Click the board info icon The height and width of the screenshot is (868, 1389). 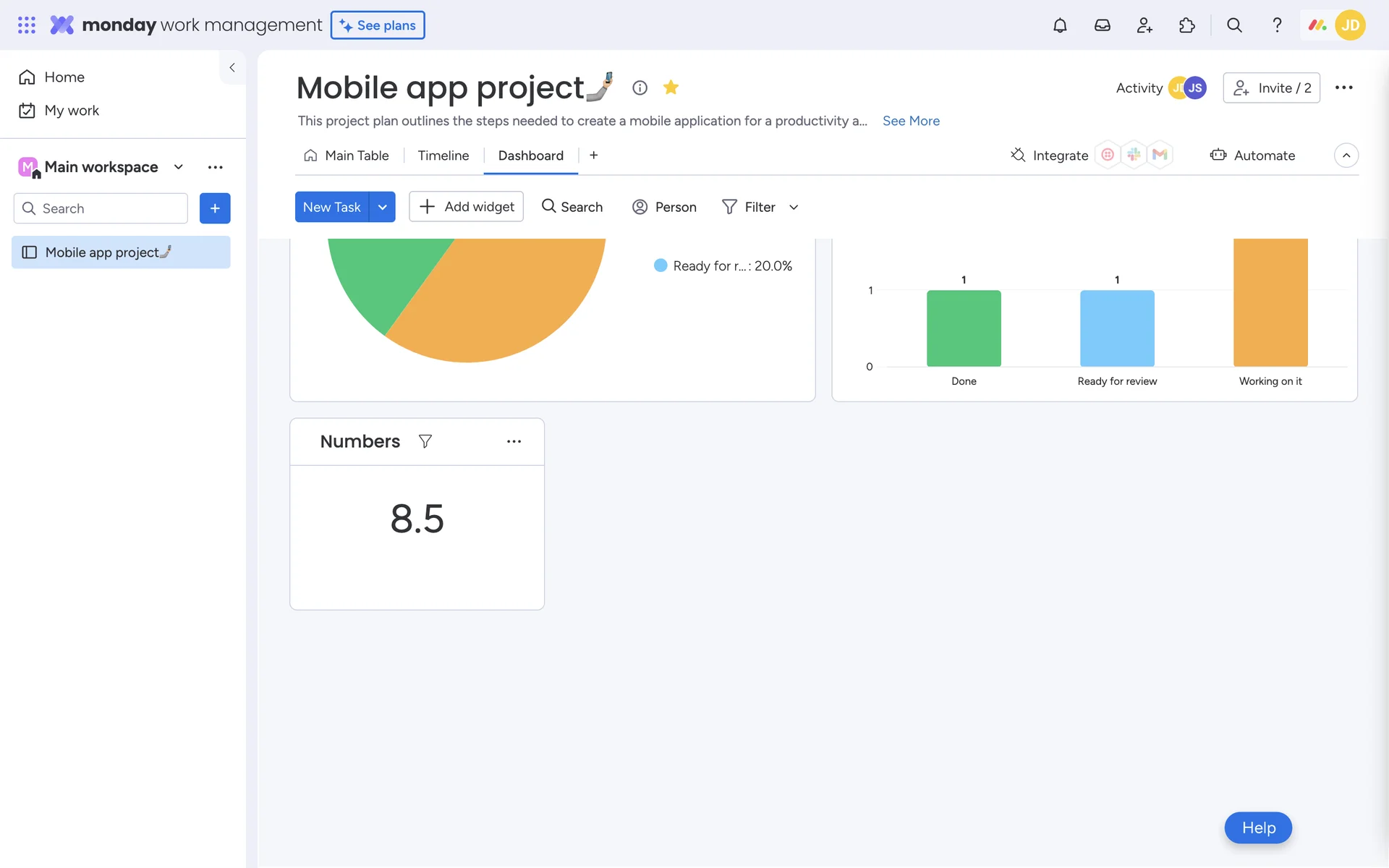click(640, 88)
